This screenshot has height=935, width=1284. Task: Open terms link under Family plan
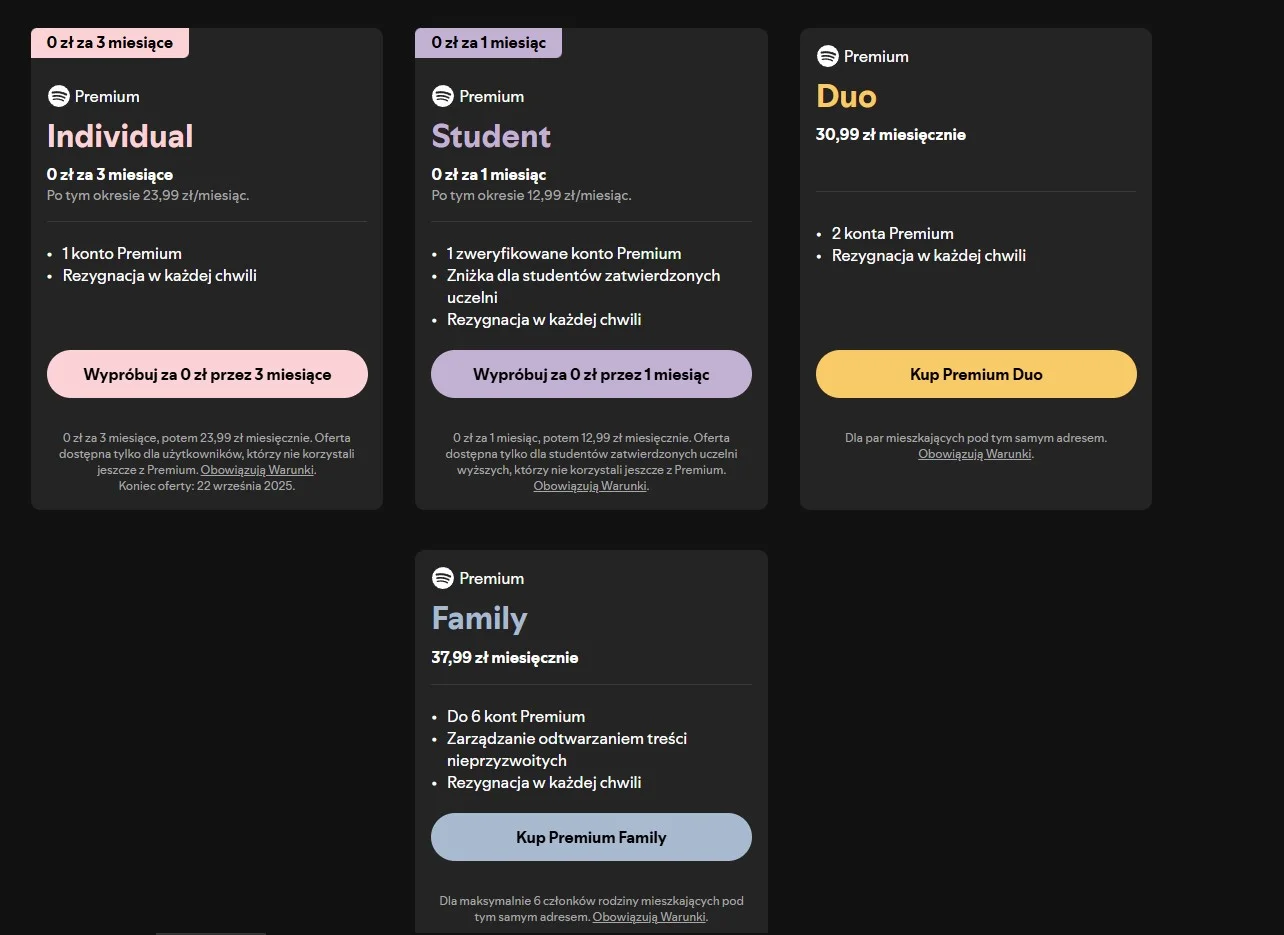(649, 917)
